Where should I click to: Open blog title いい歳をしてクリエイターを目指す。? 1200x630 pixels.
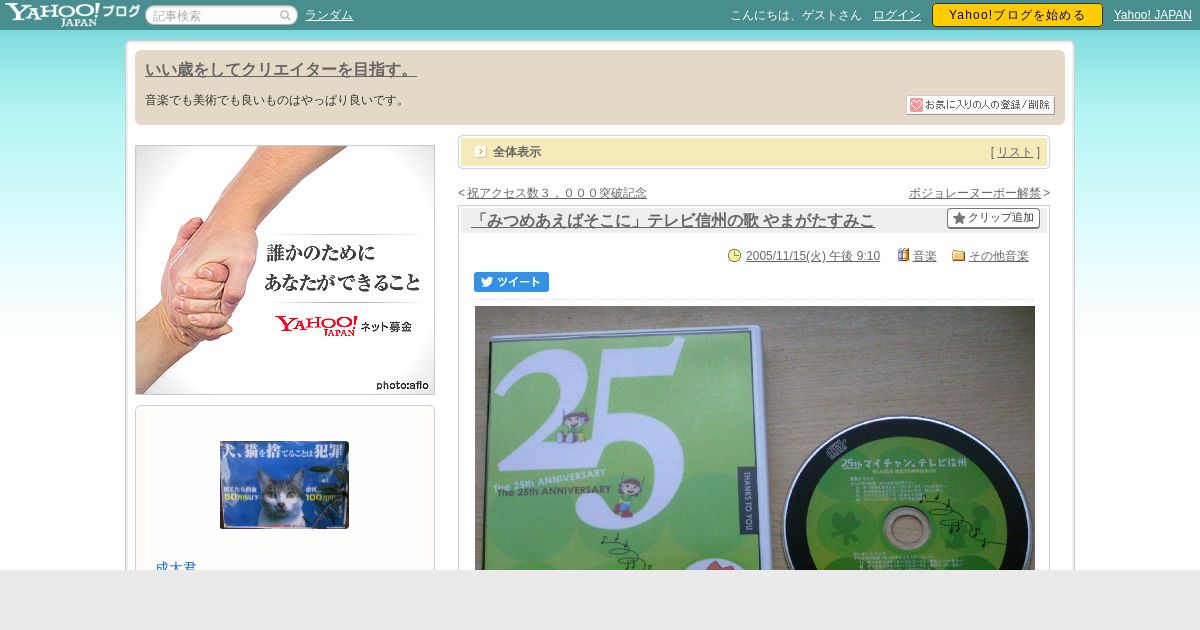281,70
